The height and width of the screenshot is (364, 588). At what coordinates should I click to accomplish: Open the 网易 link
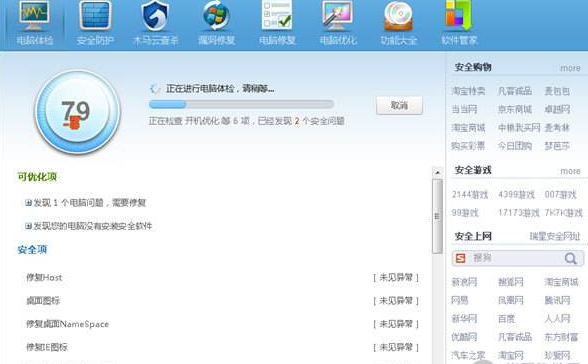pos(460,300)
